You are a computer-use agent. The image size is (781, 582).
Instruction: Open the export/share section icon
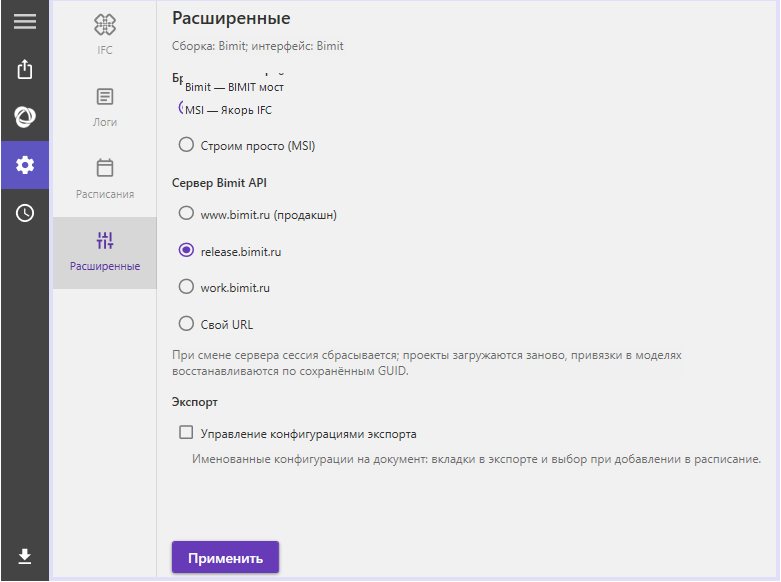click(25, 69)
